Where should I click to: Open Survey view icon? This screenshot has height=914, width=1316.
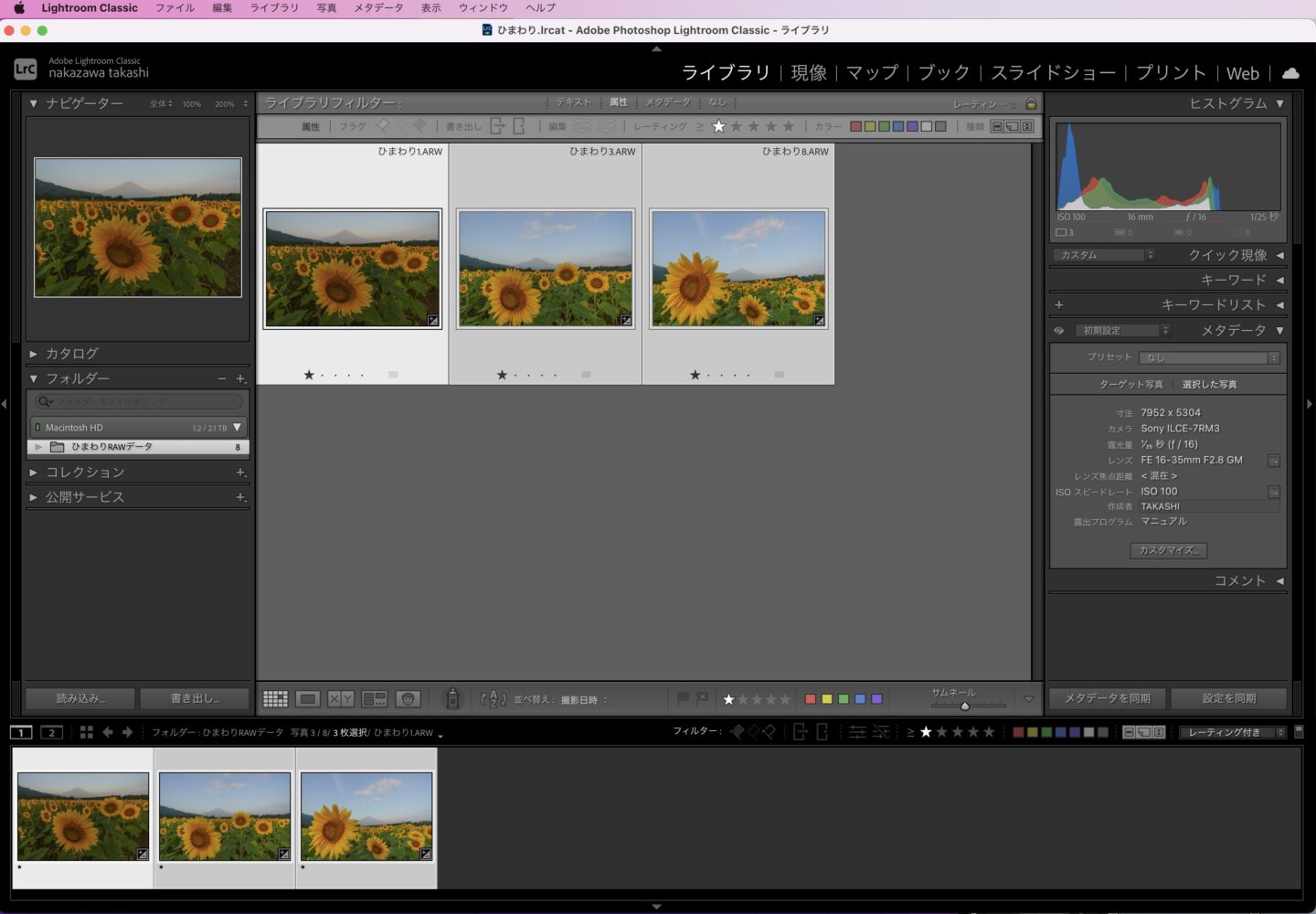tap(375, 699)
